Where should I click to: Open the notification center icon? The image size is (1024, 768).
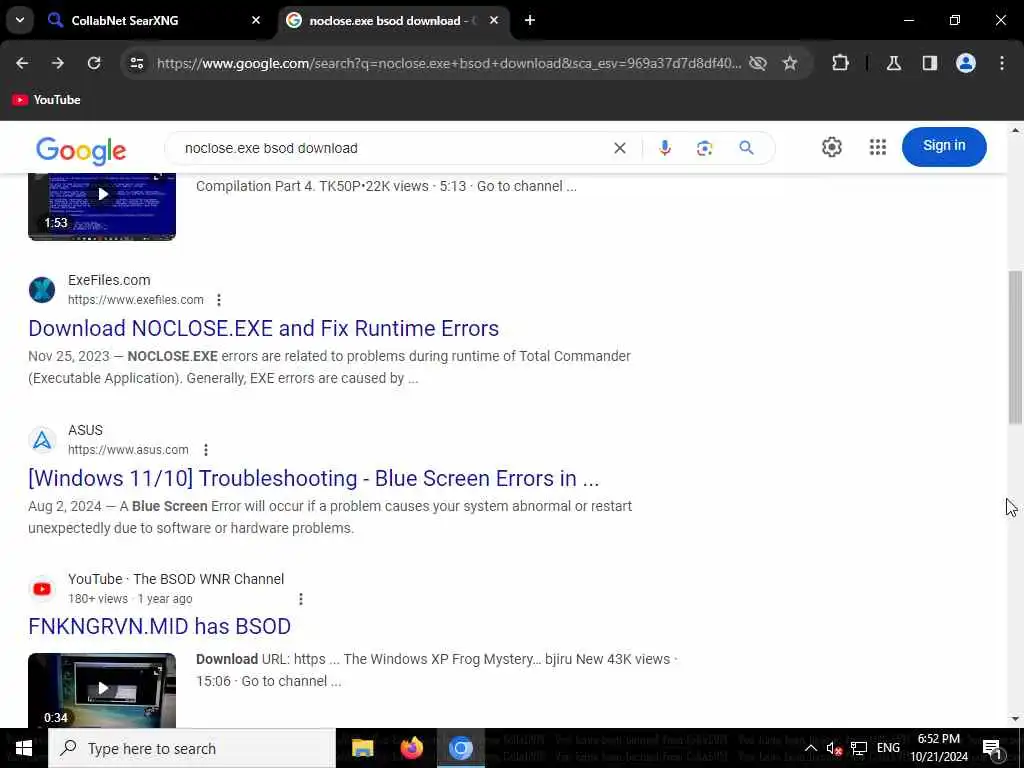992,748
